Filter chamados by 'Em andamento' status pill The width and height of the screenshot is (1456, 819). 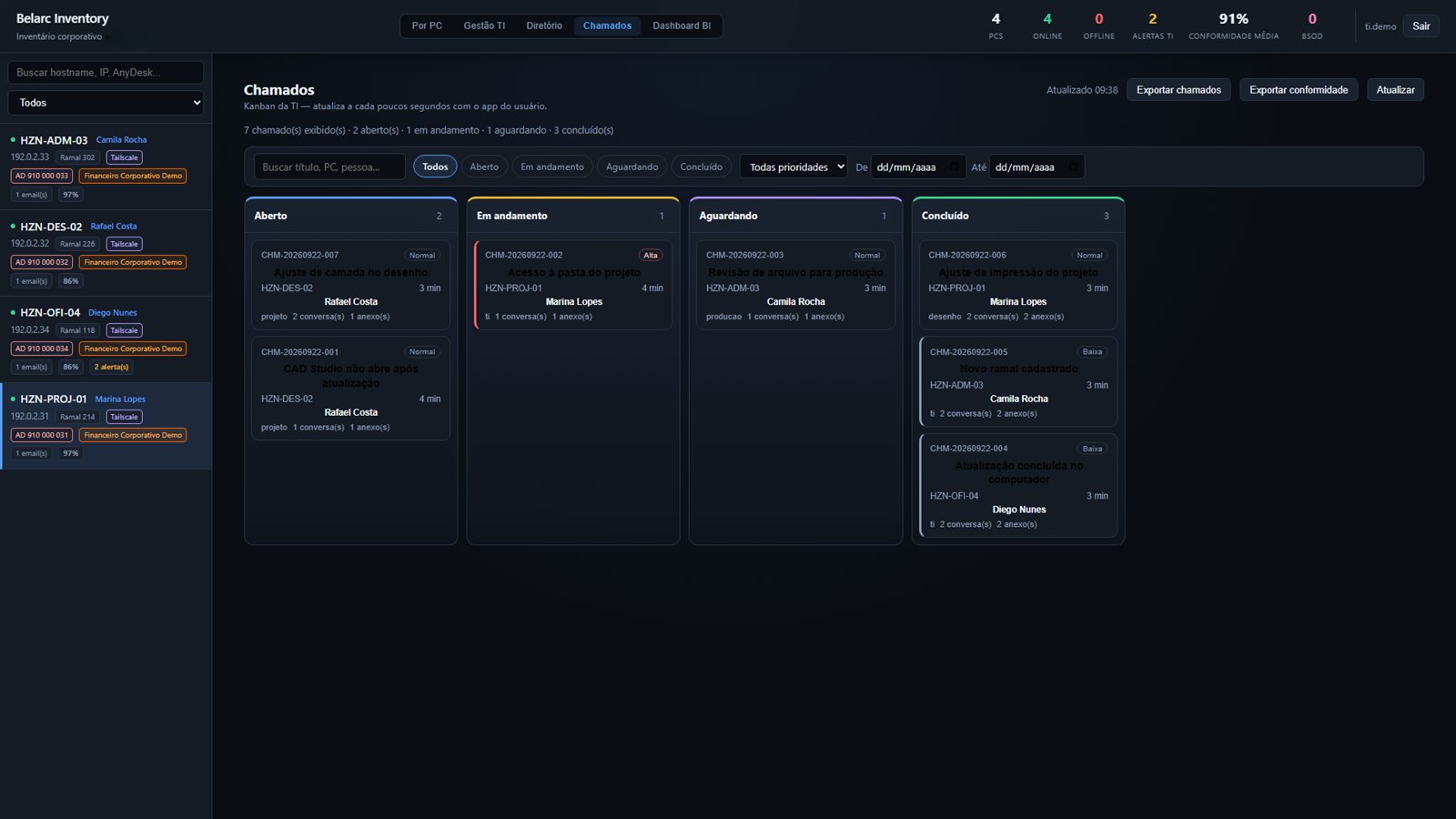point(552,167)
